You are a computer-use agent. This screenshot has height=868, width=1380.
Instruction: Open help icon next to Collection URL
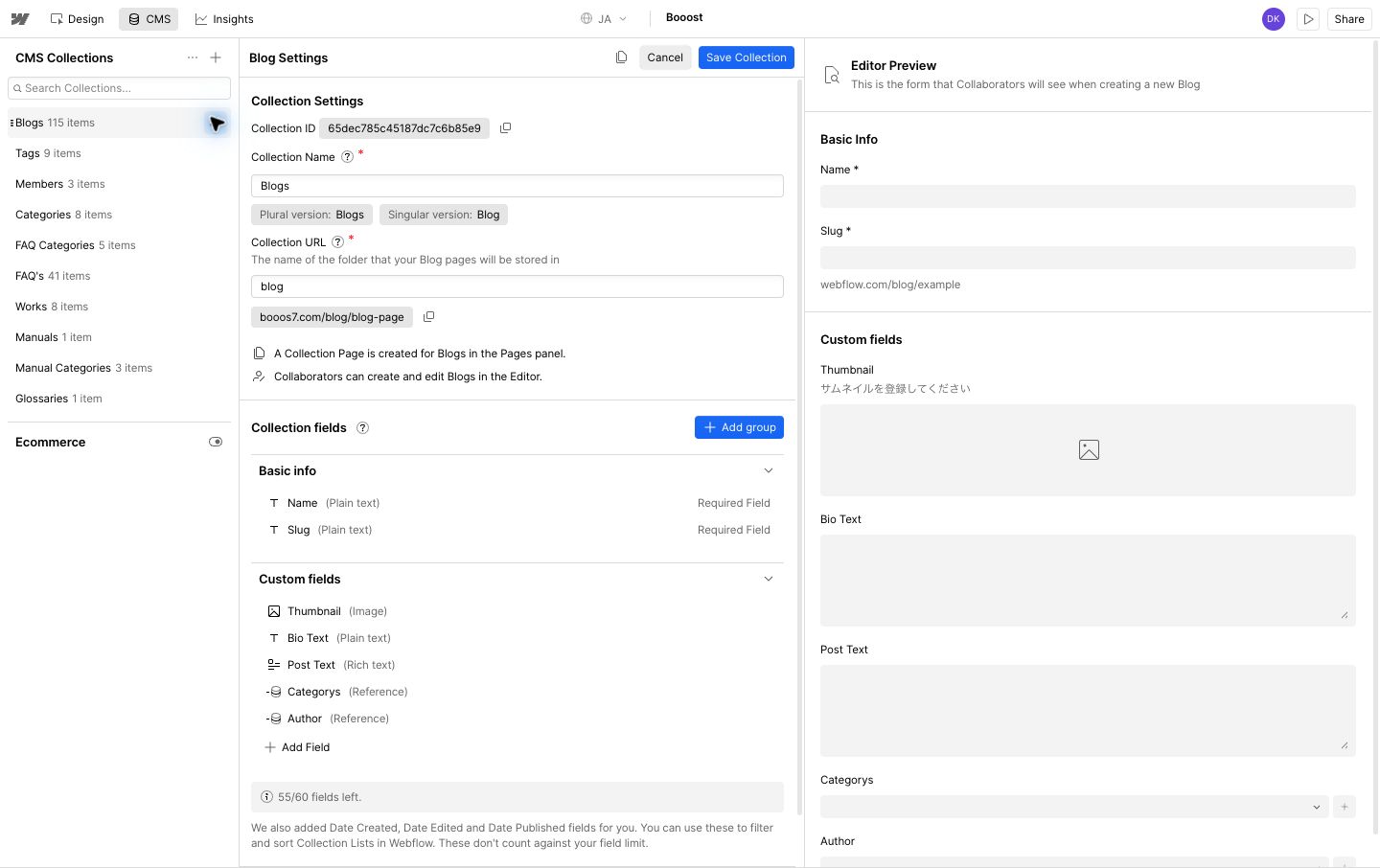tap(337, 242)
